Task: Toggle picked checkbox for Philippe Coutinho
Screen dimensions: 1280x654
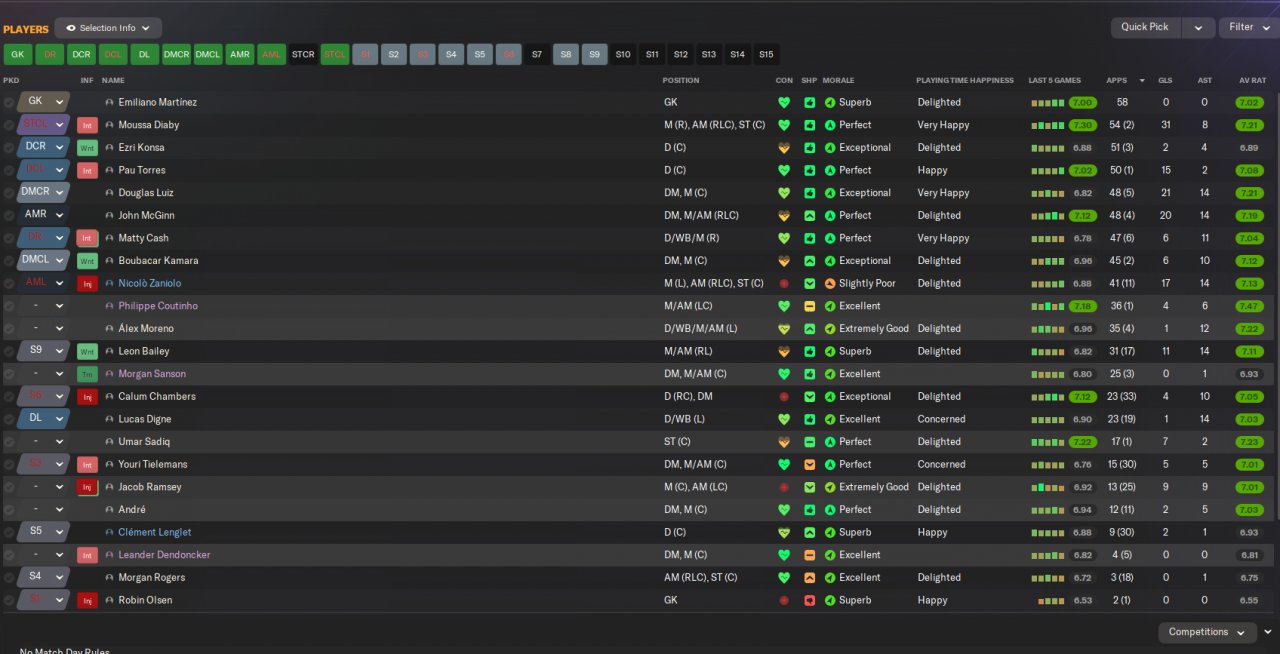Action: coord(9,306)
